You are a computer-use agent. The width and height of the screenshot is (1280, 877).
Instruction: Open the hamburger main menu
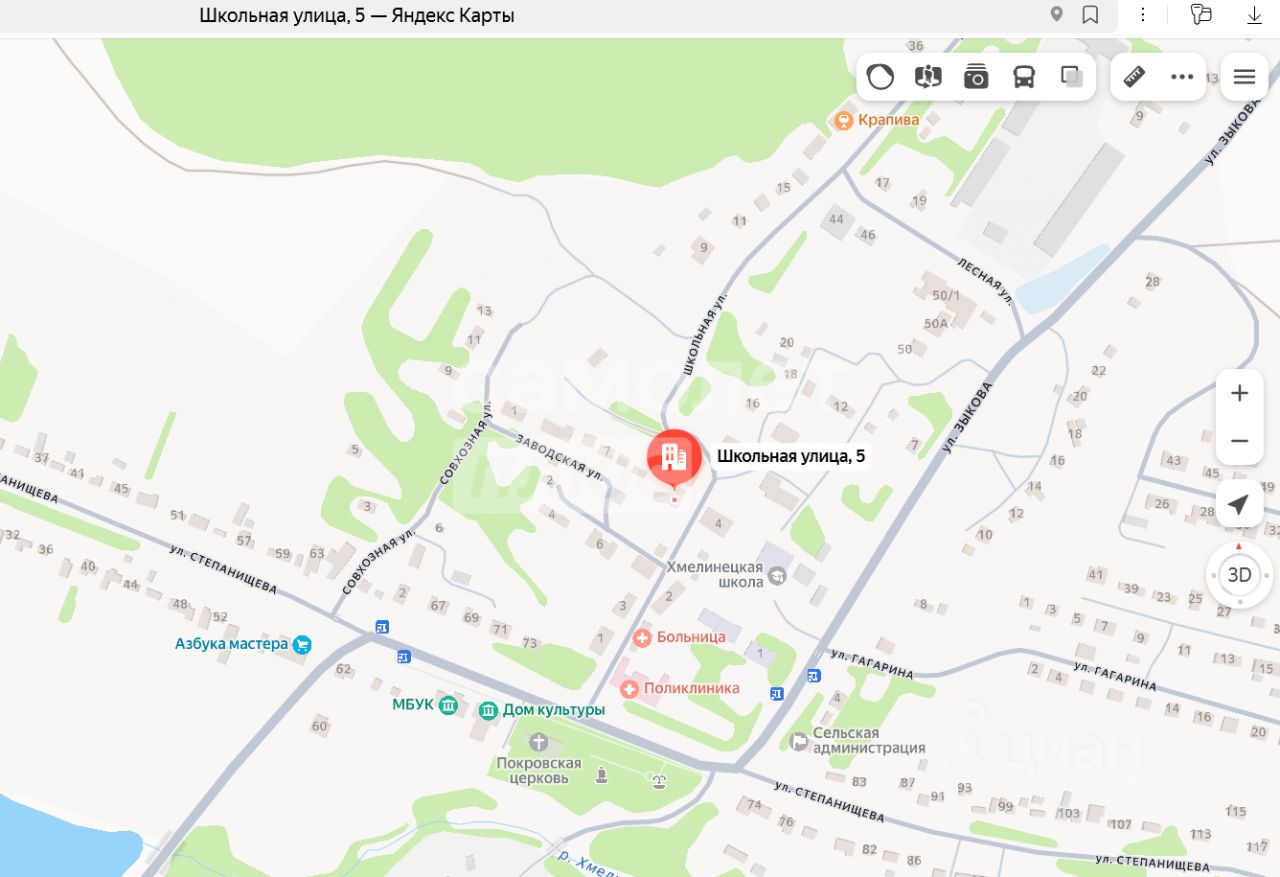point(1244,77)
